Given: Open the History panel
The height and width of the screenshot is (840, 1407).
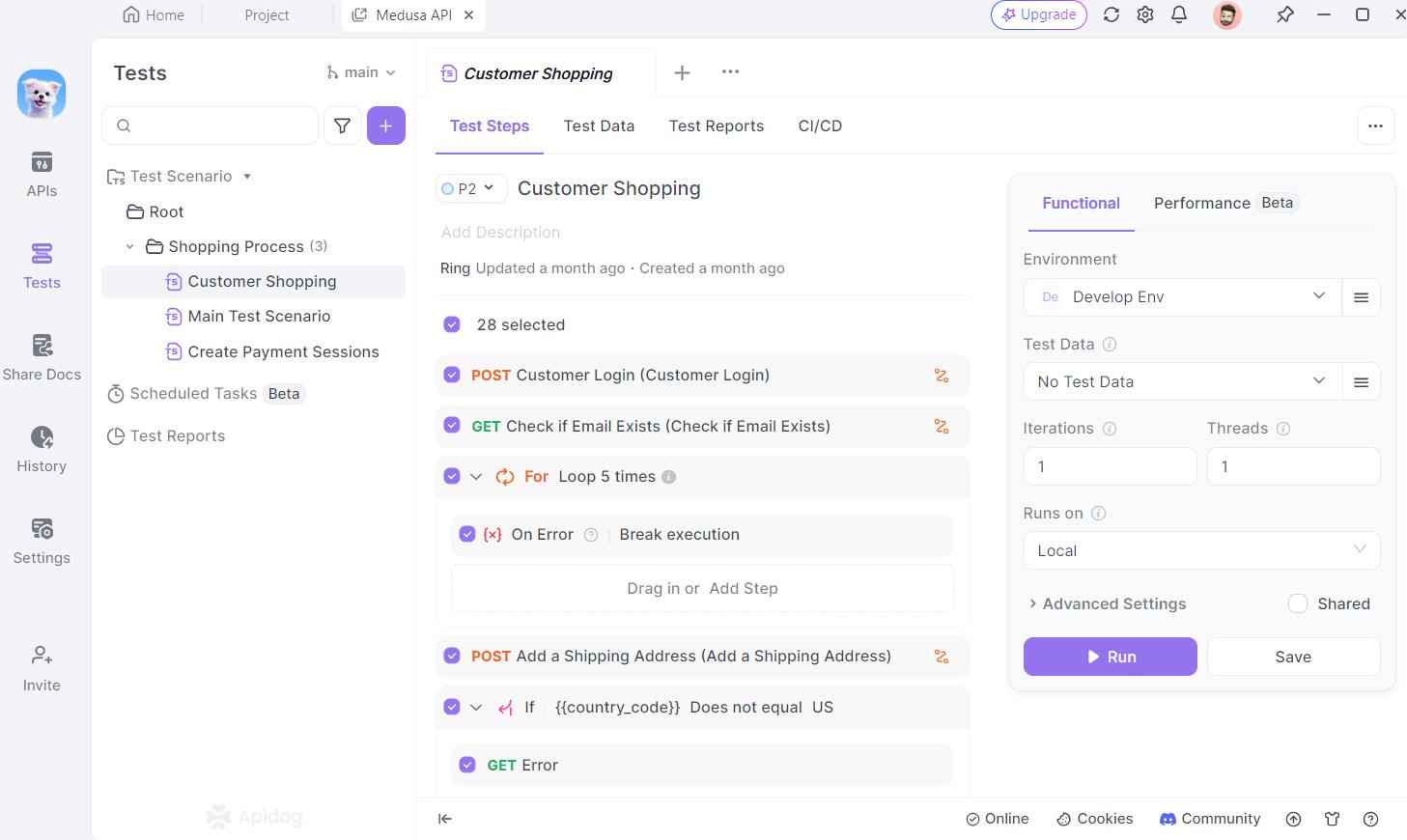Looking at the screenshot, I should 42,449.
